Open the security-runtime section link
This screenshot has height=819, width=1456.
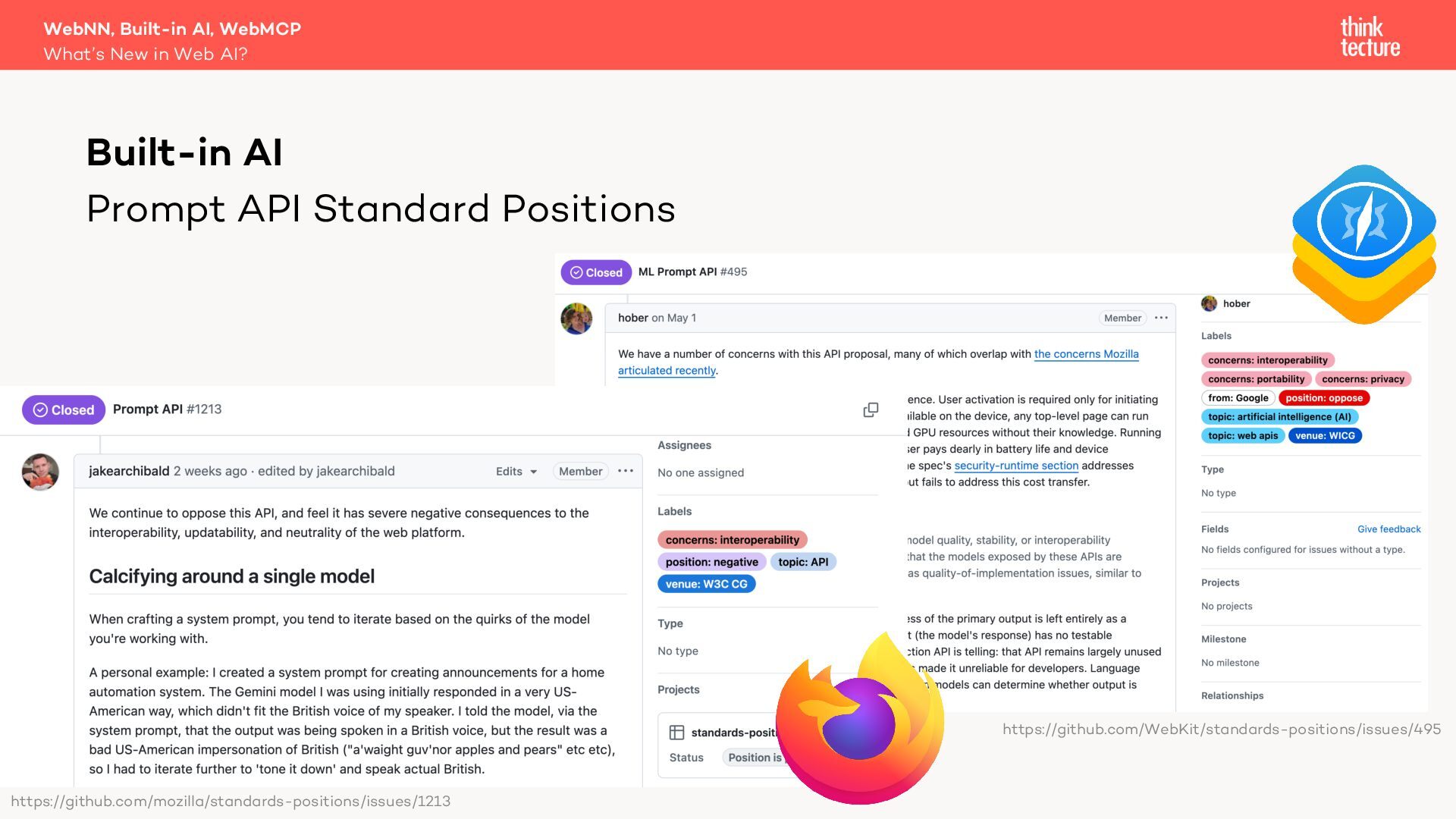tap(1016, 466)
